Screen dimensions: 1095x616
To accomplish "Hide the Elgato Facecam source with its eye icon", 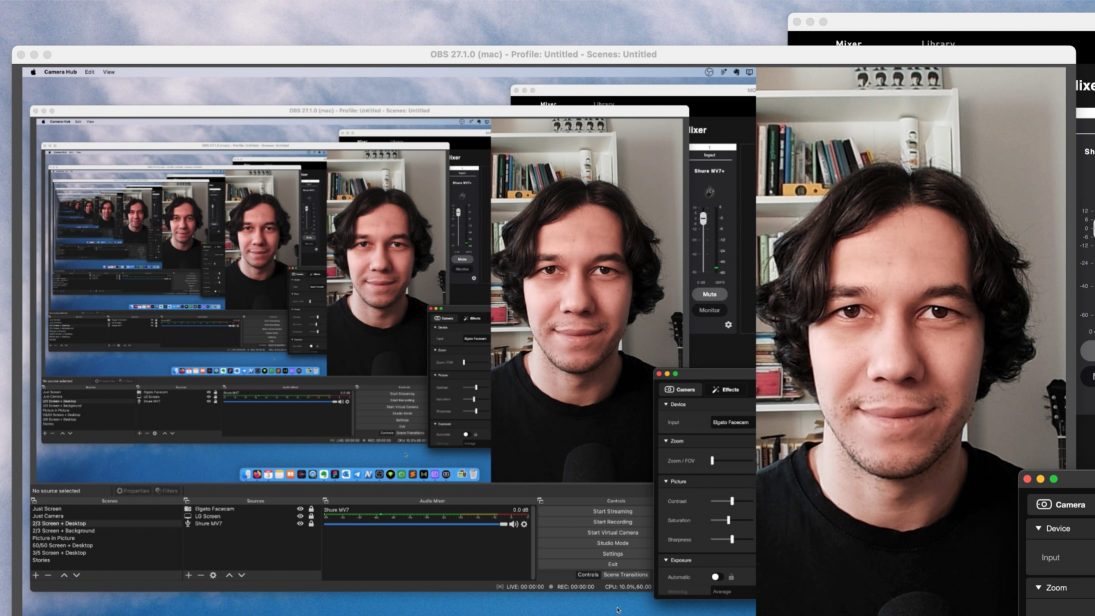I will tap(300, 509).
